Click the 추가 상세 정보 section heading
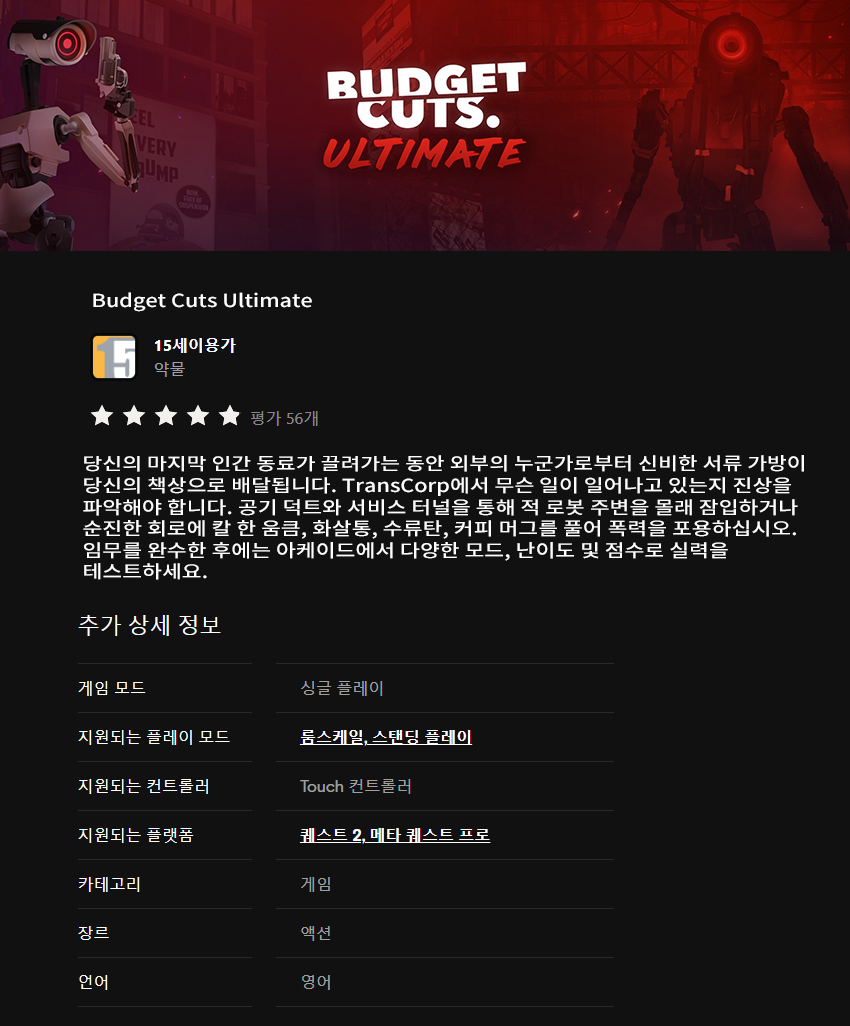This screenshot has width=850, height=1026. click(x=149, y=625)
